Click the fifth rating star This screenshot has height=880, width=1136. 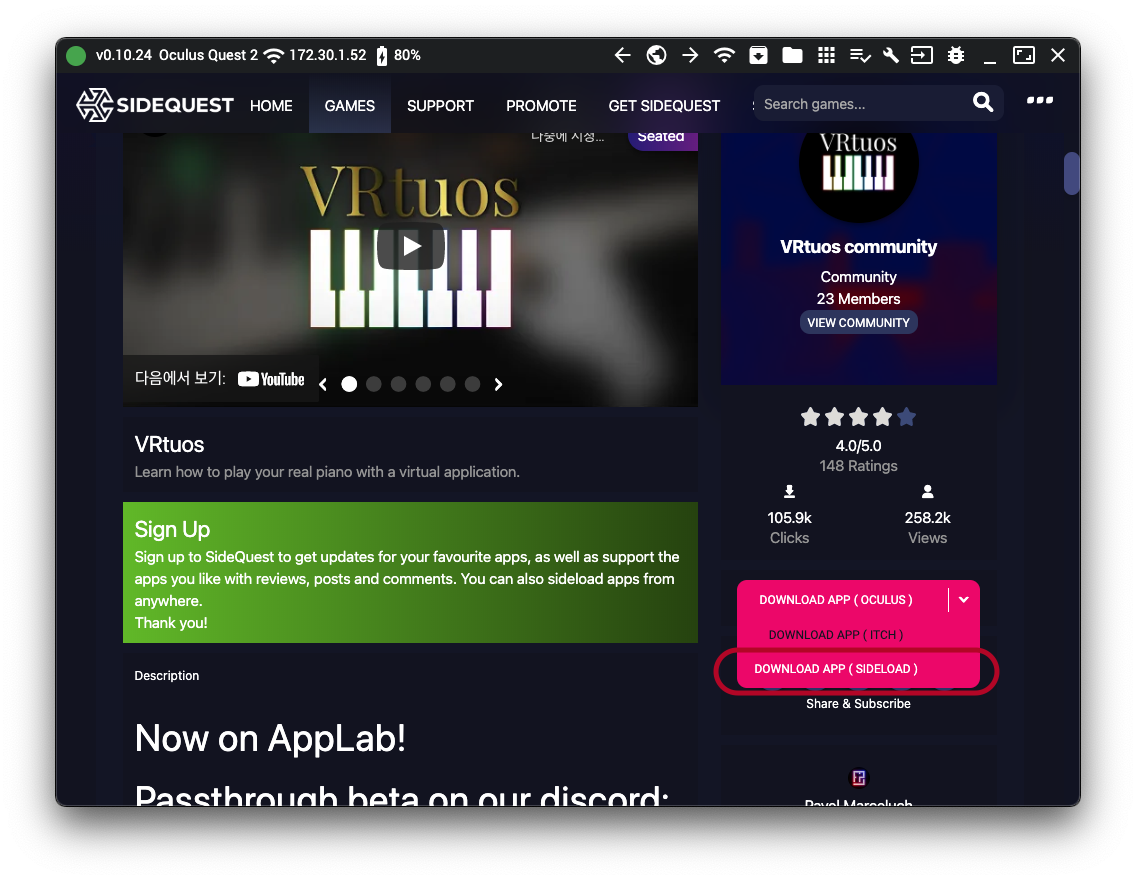[906, 417]
